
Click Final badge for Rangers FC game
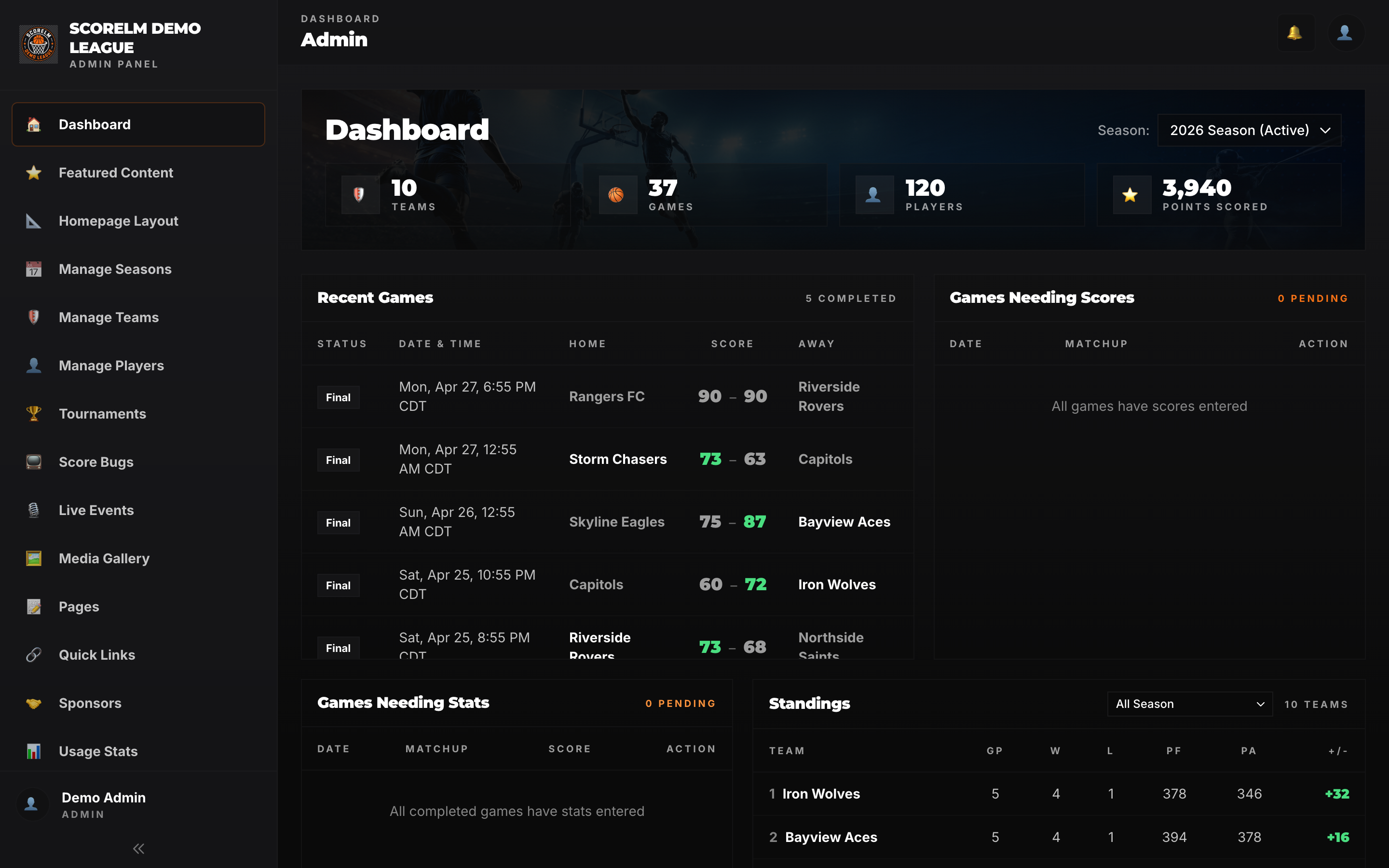338,397
